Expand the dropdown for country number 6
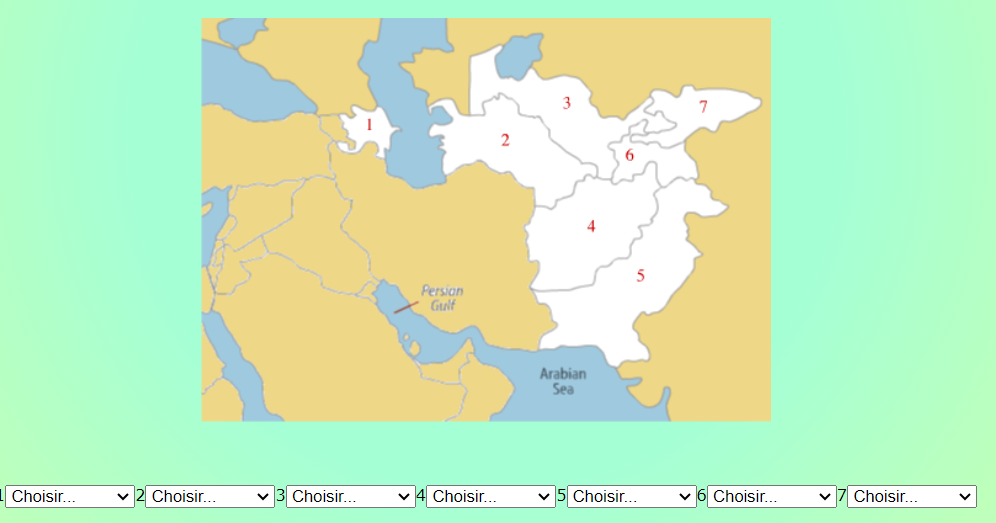The width and height of the screenshot is (996, 523). pyautogui.click(x=771, y=496)
